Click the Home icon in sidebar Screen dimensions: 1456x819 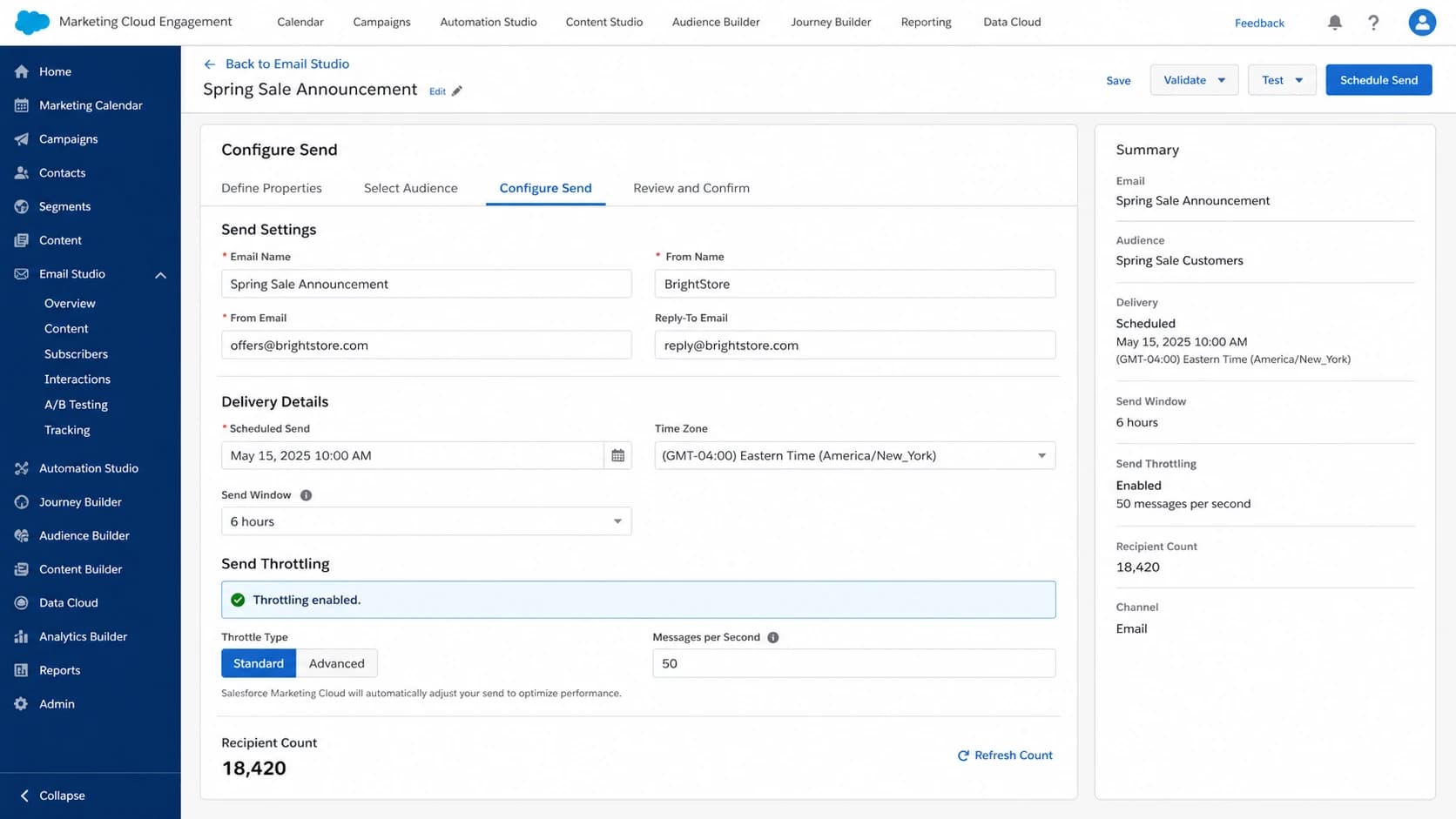pyautogui.click(x=22, y=71)
